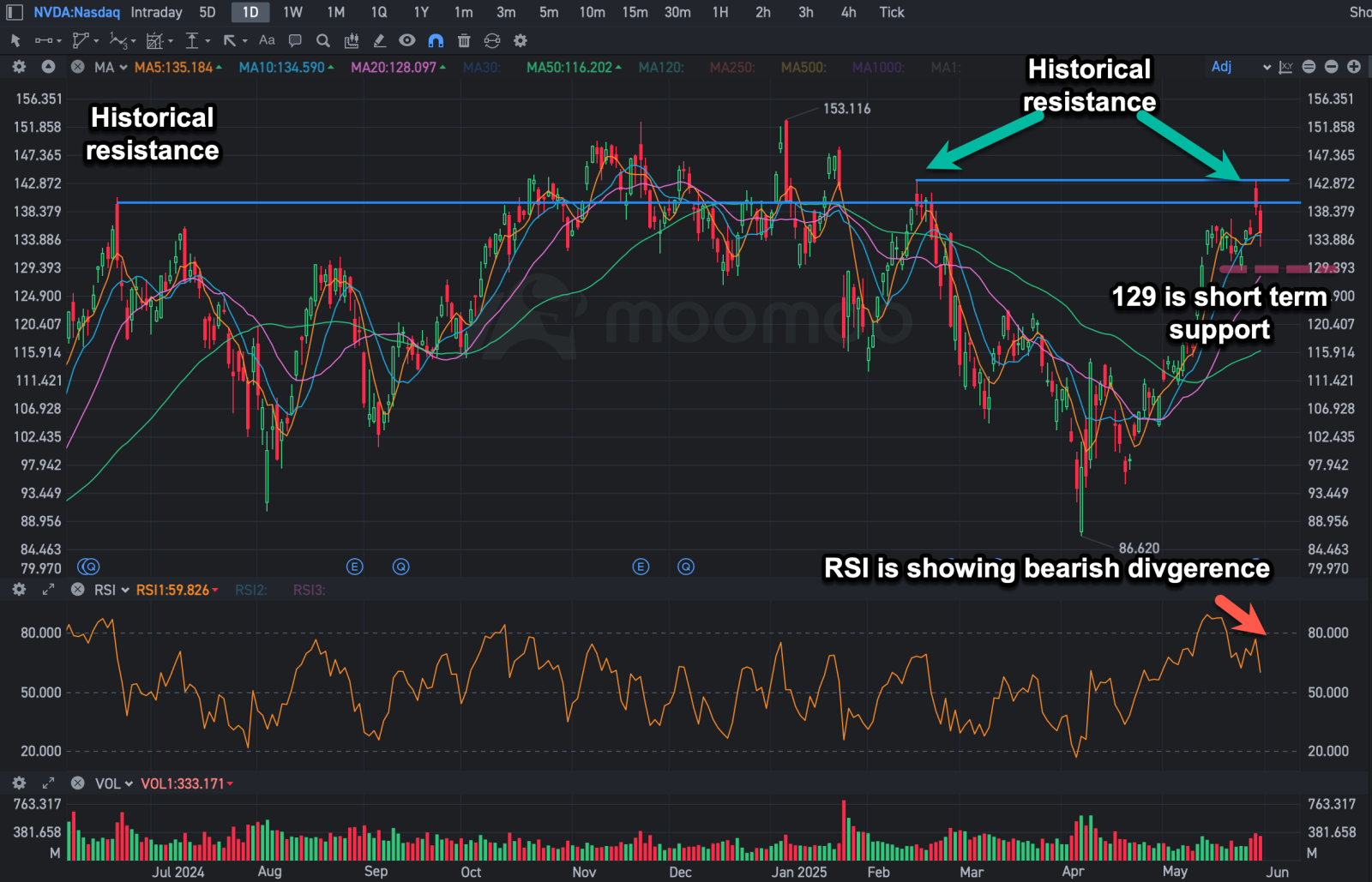
Task: Activate the magnifier zoom tool
Action: pyautogui.click(x=323, y=40)
